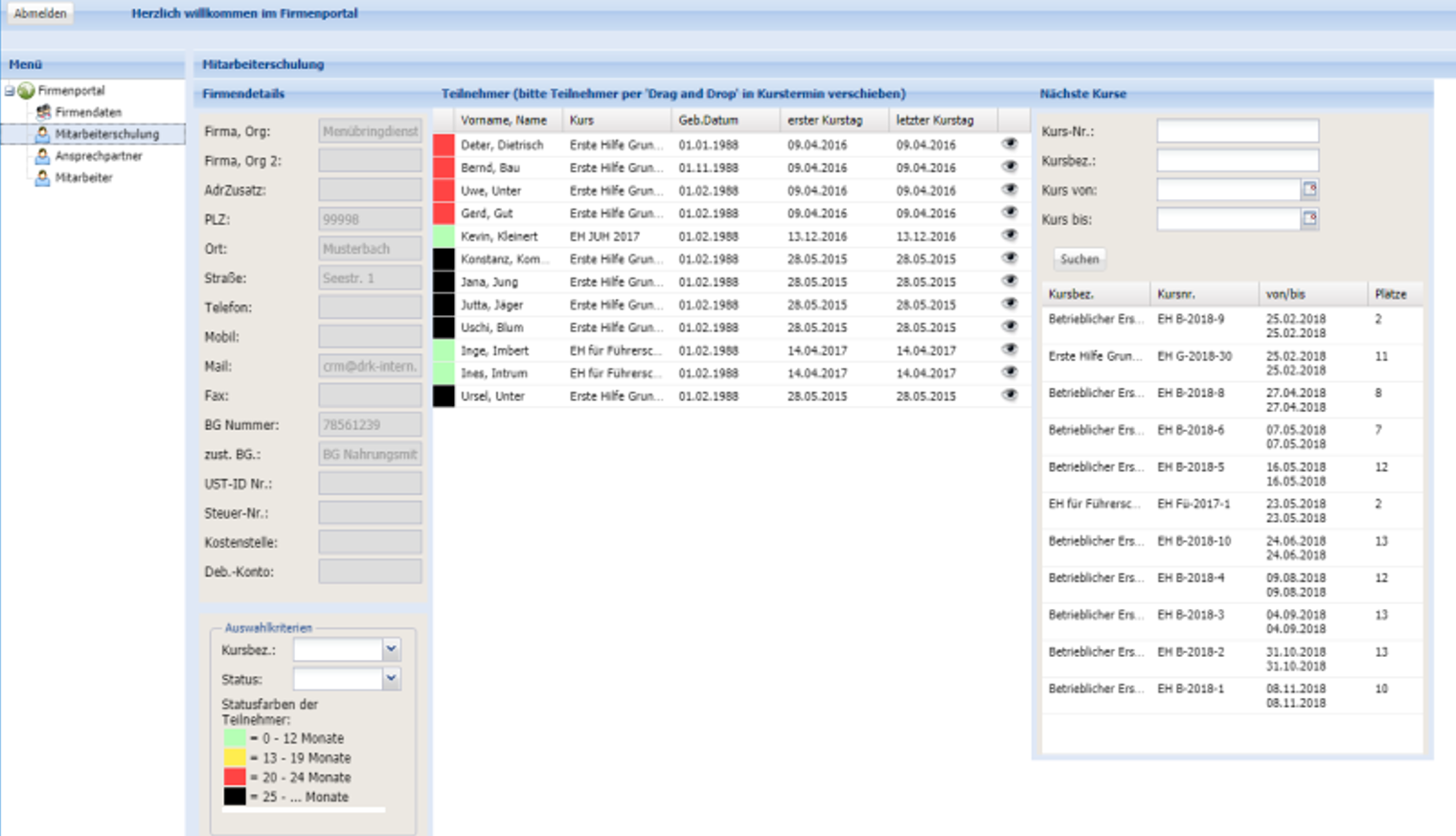Toggle the eye icon for Inge, Imbert
This screenshot has height=836, width=1456.
[x=1010, y=350]
